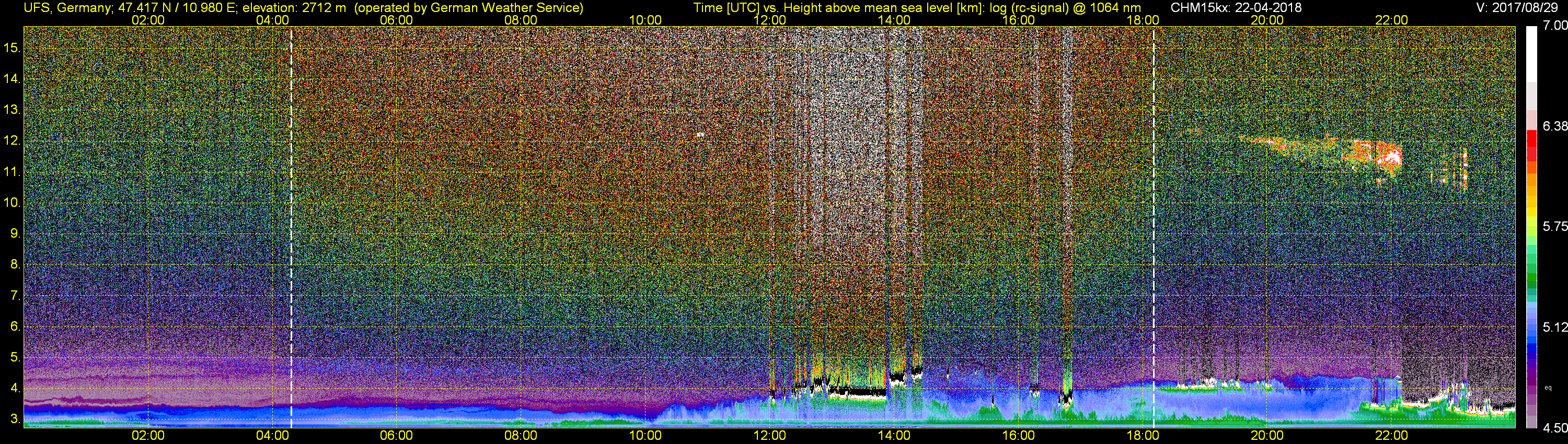Click '(operated by German Weather Service)' text
The height and width of the screenshot is (444, 1568).
click(468, 7)
